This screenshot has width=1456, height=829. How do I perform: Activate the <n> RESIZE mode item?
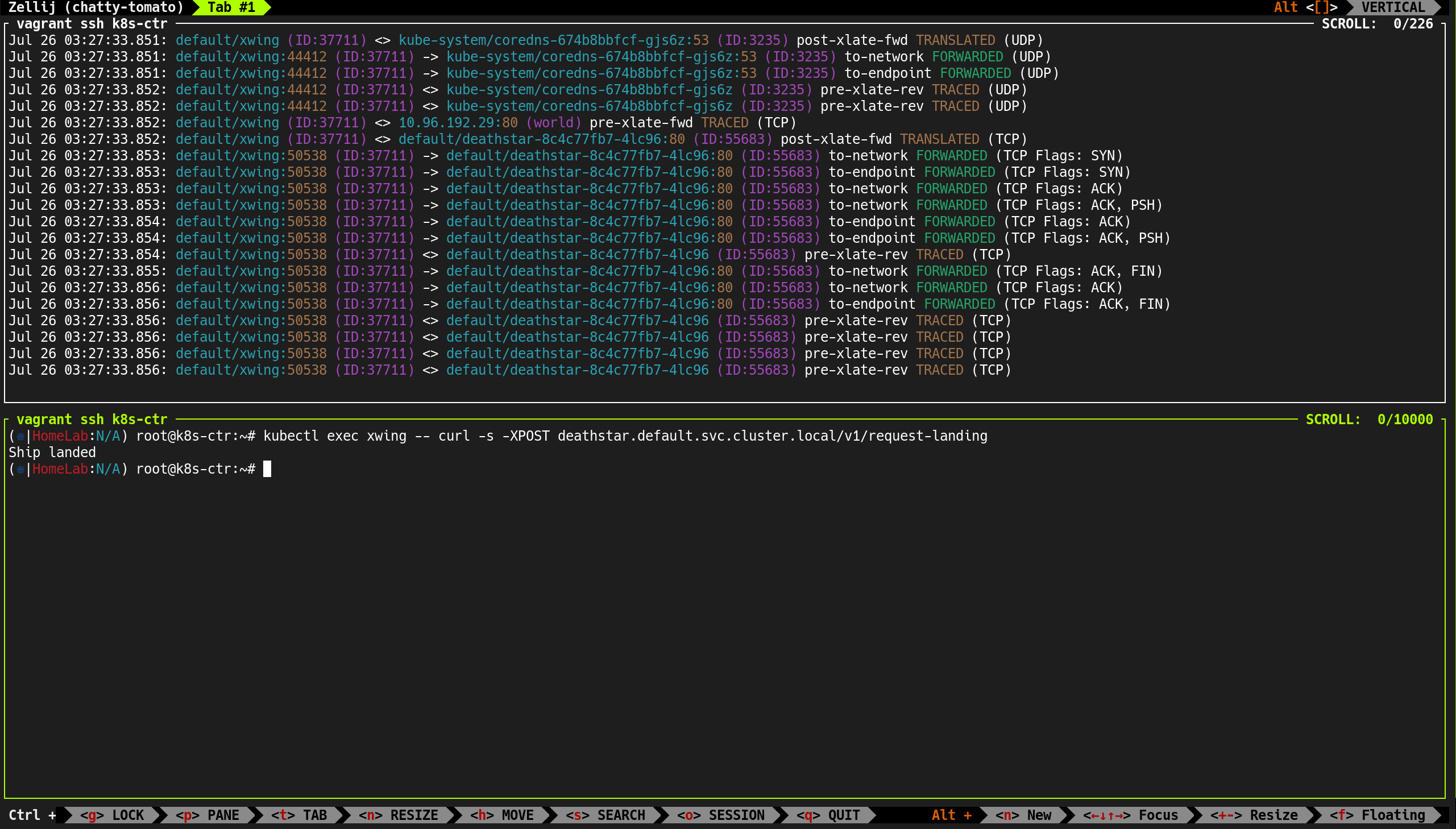(x=399, y=815)
